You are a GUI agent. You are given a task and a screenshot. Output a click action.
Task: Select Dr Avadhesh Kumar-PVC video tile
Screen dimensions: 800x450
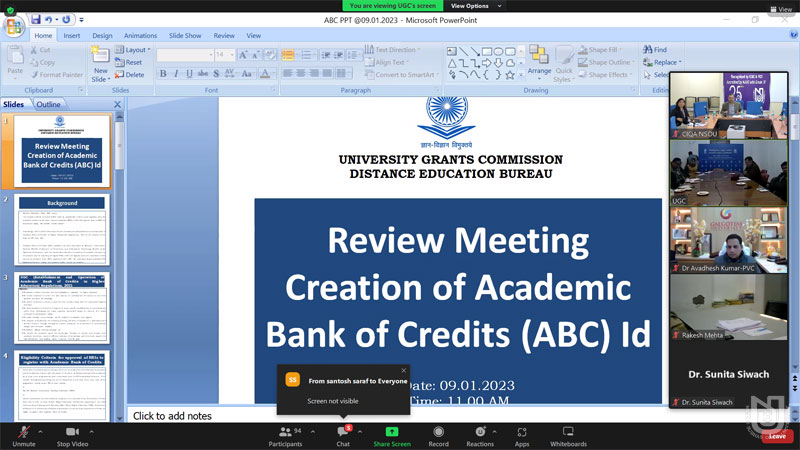729,240
